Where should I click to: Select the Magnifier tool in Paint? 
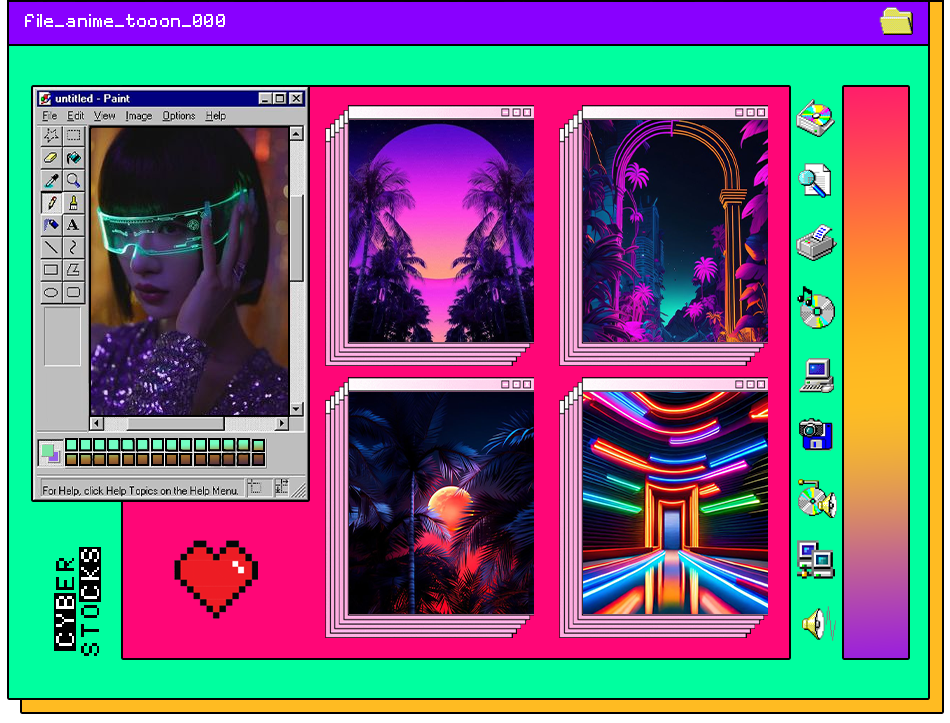click(73, 180)
